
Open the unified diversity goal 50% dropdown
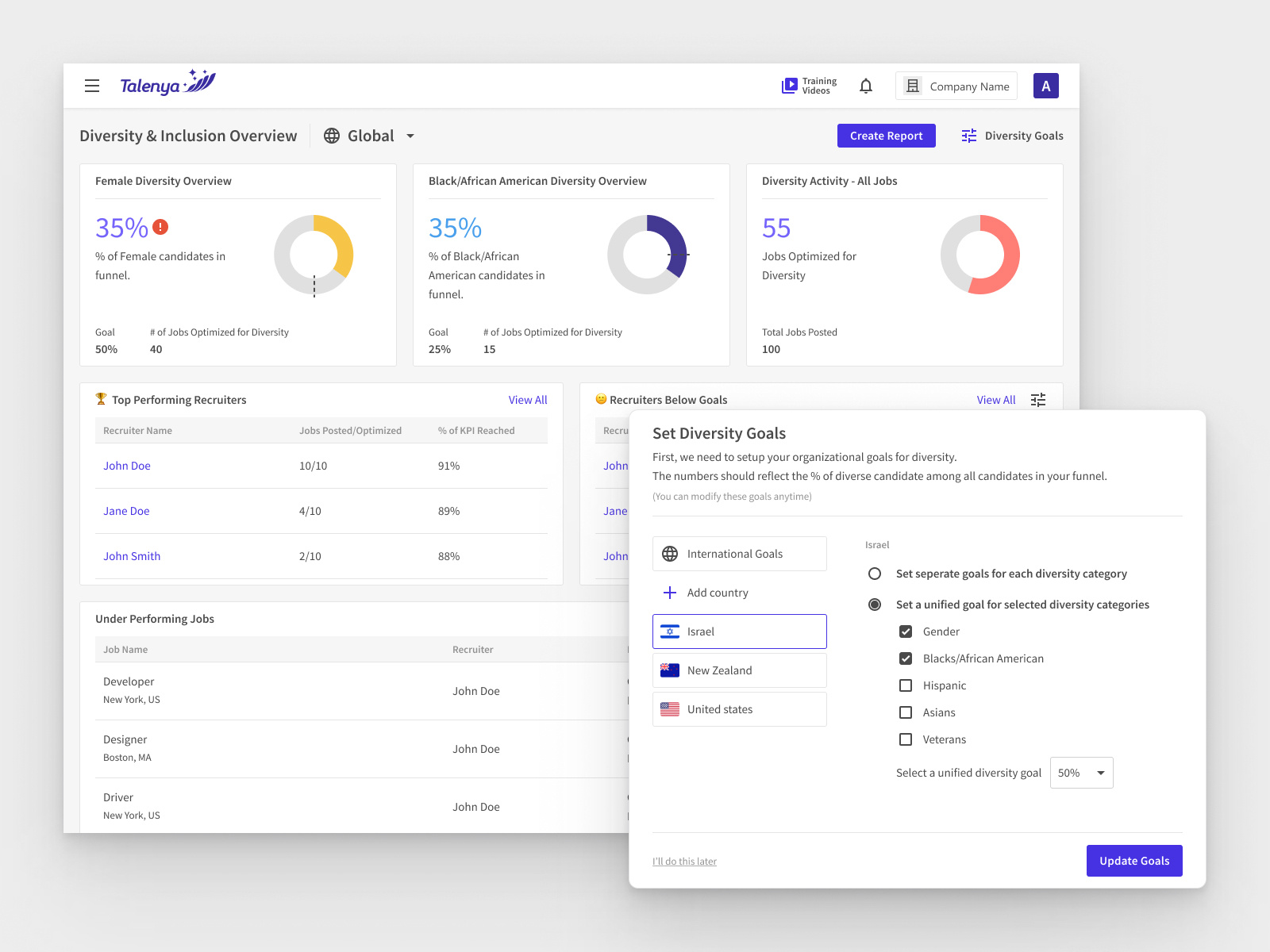1081,772
